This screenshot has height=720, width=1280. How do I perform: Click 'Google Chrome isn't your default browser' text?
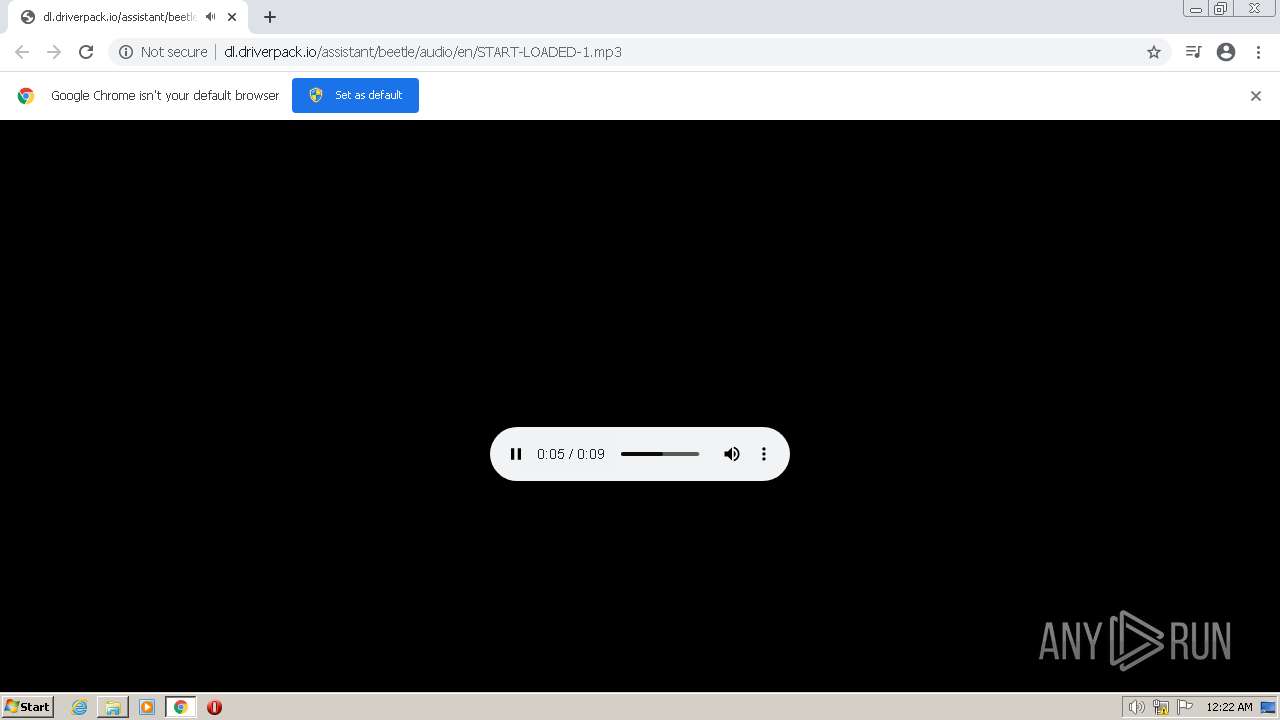165,96
